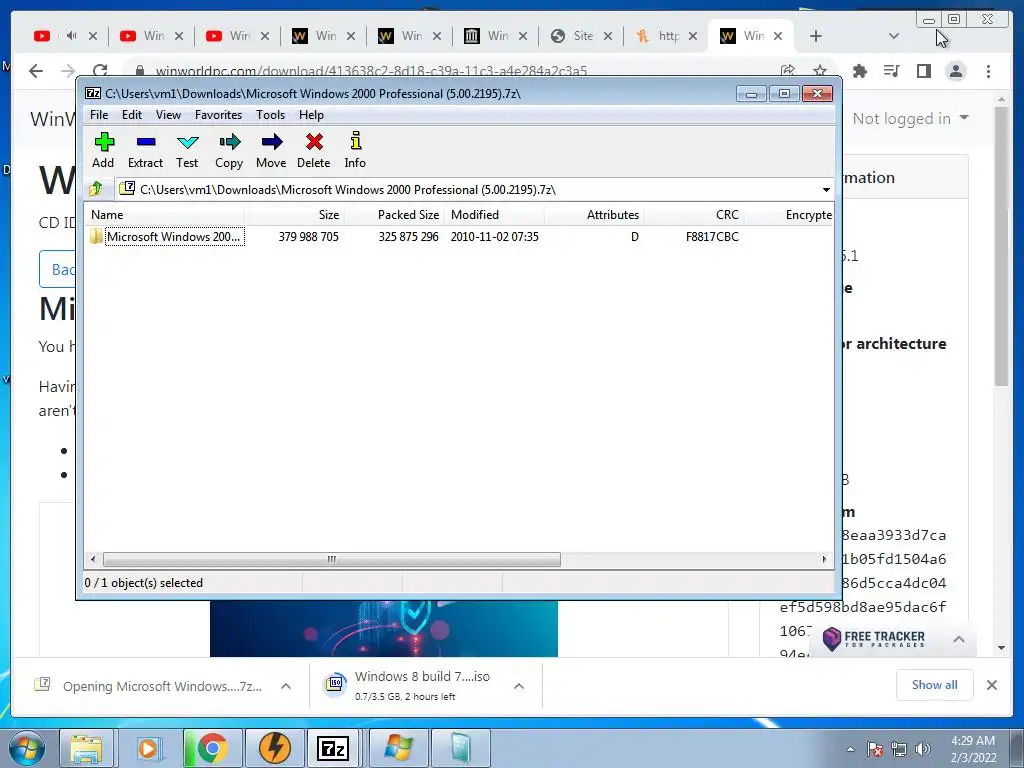
Task: Click the volume icon in system tray
Action: [923, 749]
